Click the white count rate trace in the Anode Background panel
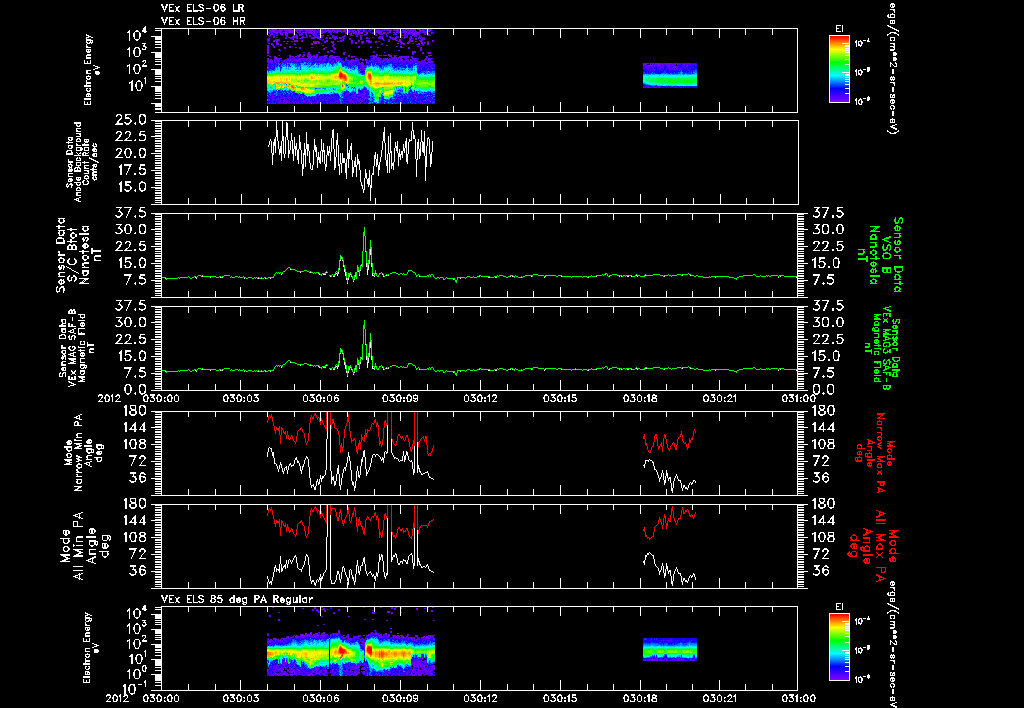The width and height of the screenshot is (1024, 708). click(351, 157)
